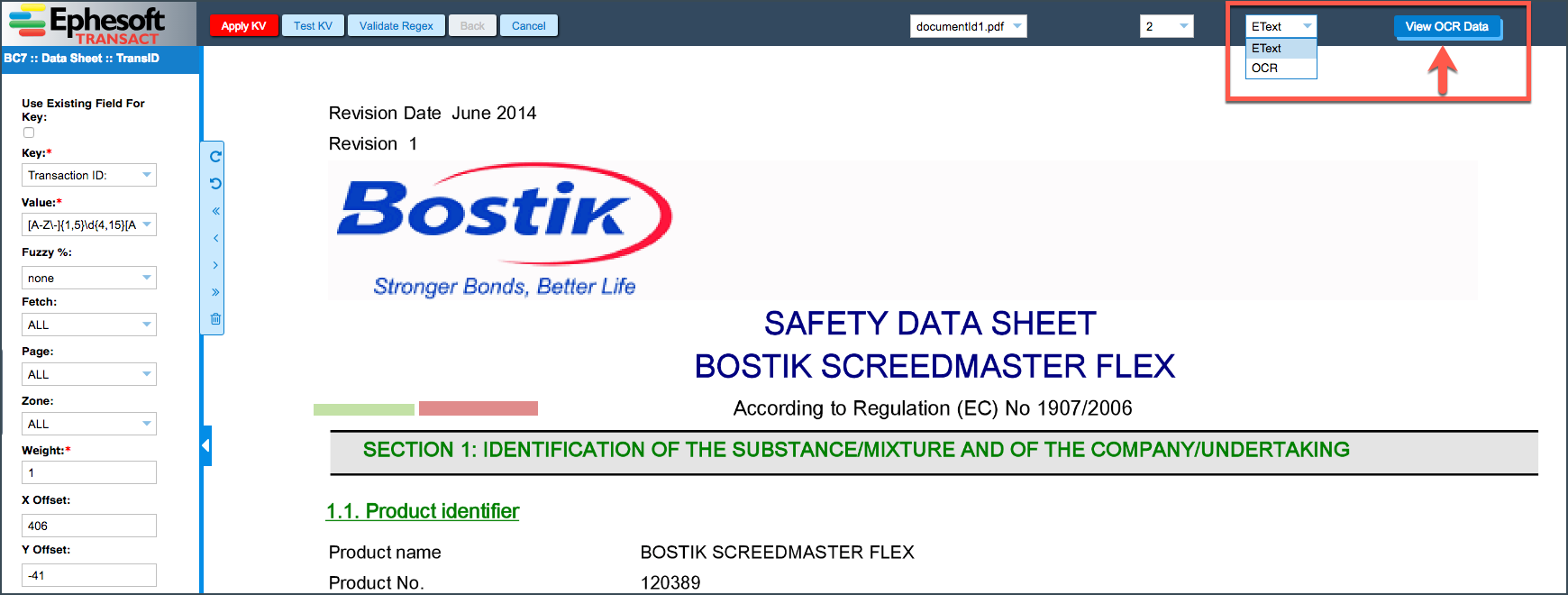Screen dimensions: 1568x595
Task: Click the Back button
Action: [472, 26]
